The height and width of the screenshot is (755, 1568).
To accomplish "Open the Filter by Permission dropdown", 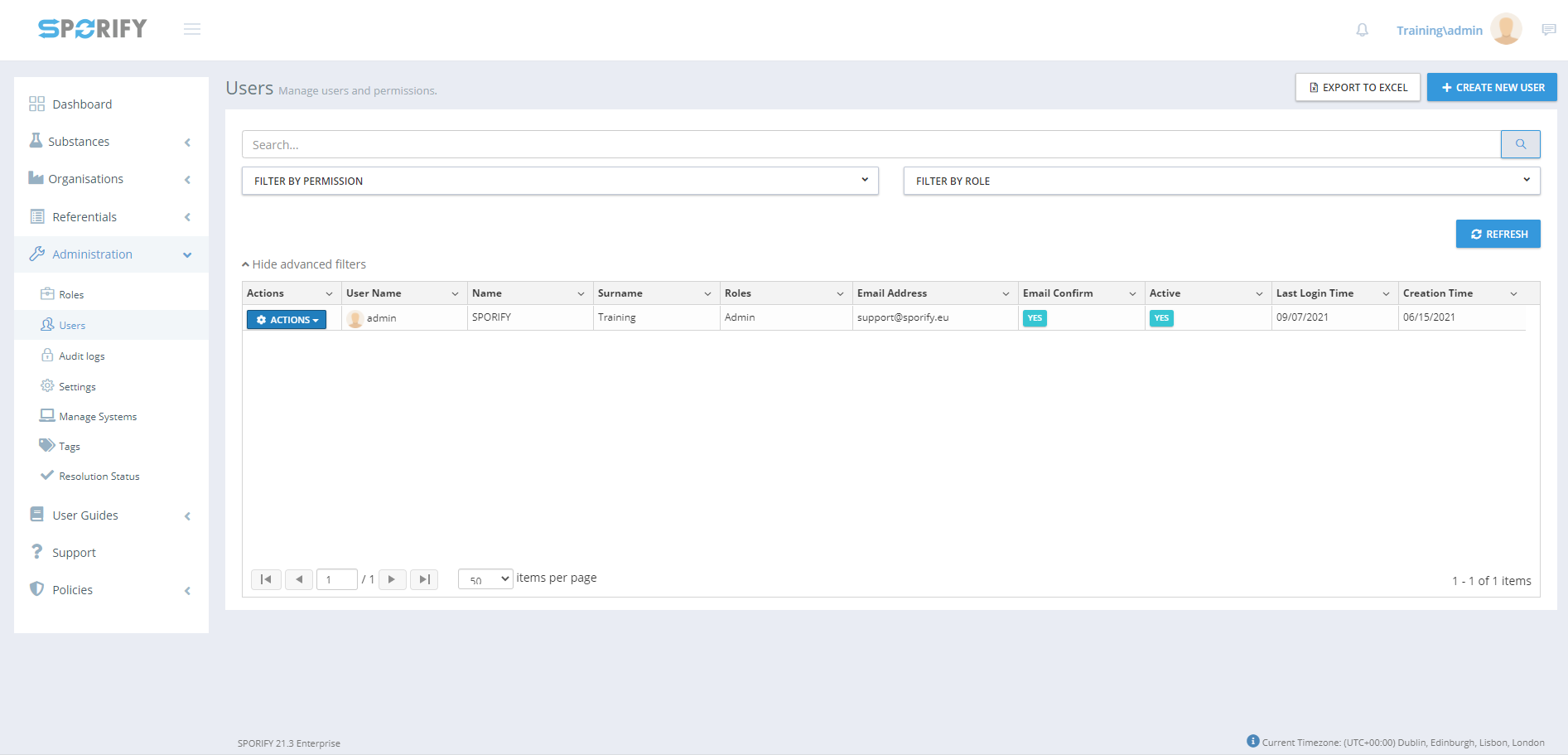I will (559, 181).
